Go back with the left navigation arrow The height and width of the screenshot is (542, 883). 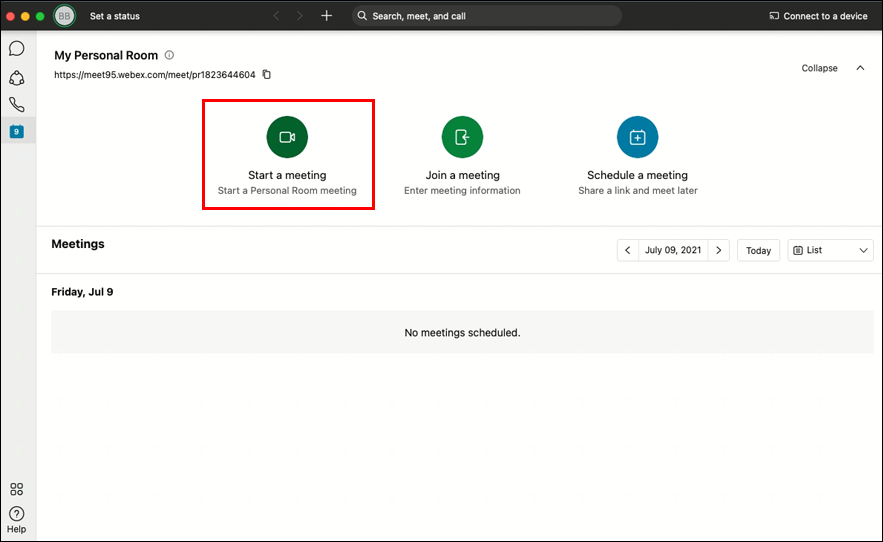[x=277, y=16]
